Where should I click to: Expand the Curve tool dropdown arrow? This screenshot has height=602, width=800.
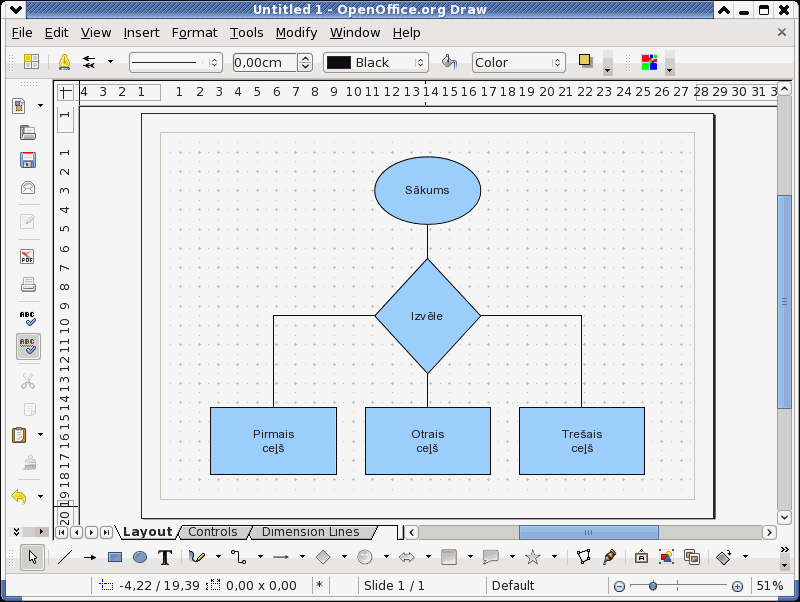coord(218,557)
